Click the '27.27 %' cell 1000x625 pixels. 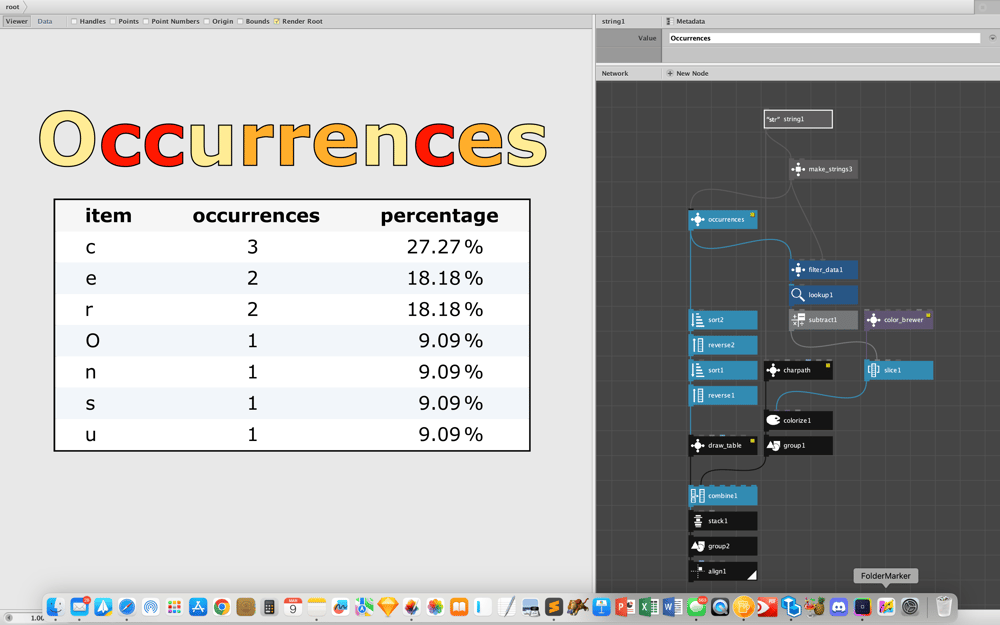pos(445,247)
